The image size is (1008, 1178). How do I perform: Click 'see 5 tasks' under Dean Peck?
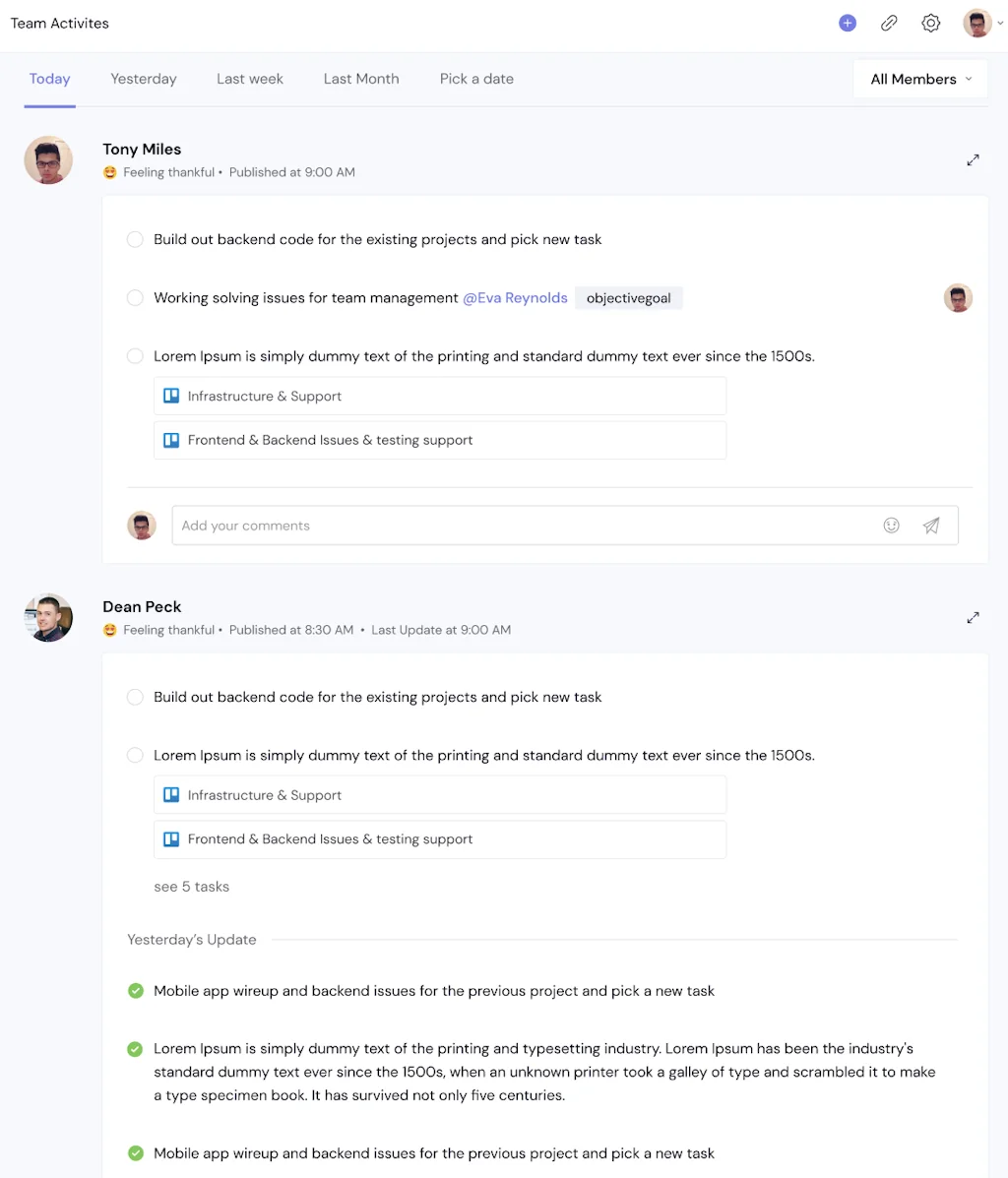(191, 886)
